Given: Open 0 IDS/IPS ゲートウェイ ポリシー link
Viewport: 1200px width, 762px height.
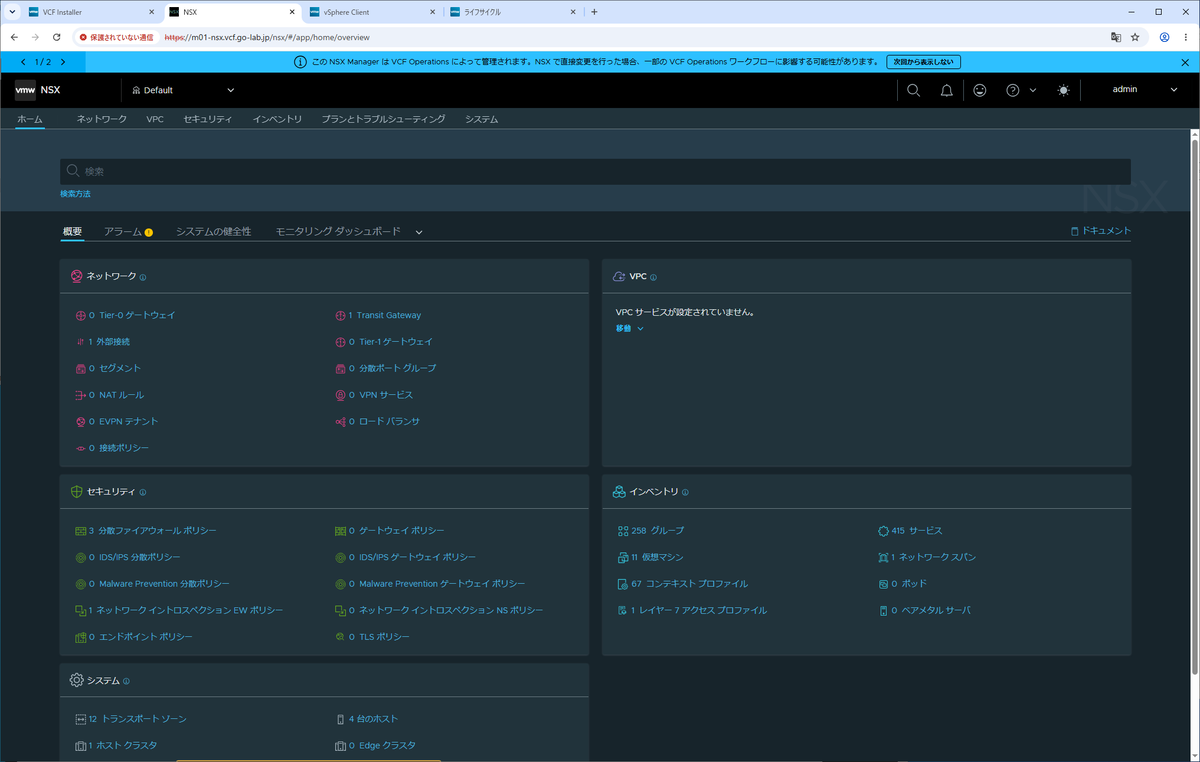Looking at the screenshot, I should coord(412,557).
